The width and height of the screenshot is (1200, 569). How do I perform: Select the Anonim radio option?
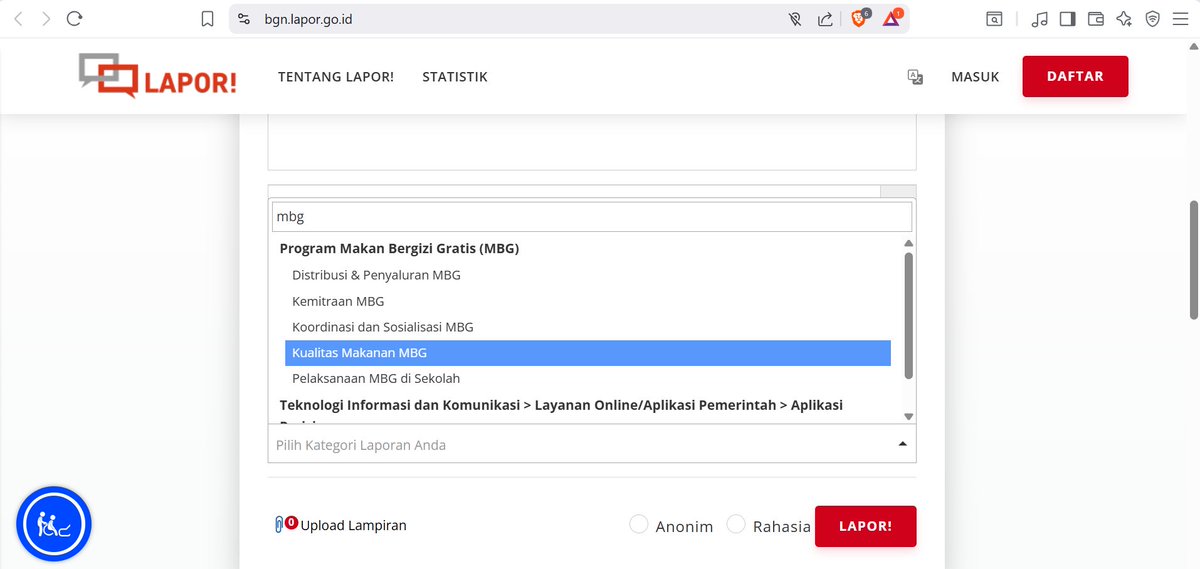pyautogui.click(x=639, y=524)
